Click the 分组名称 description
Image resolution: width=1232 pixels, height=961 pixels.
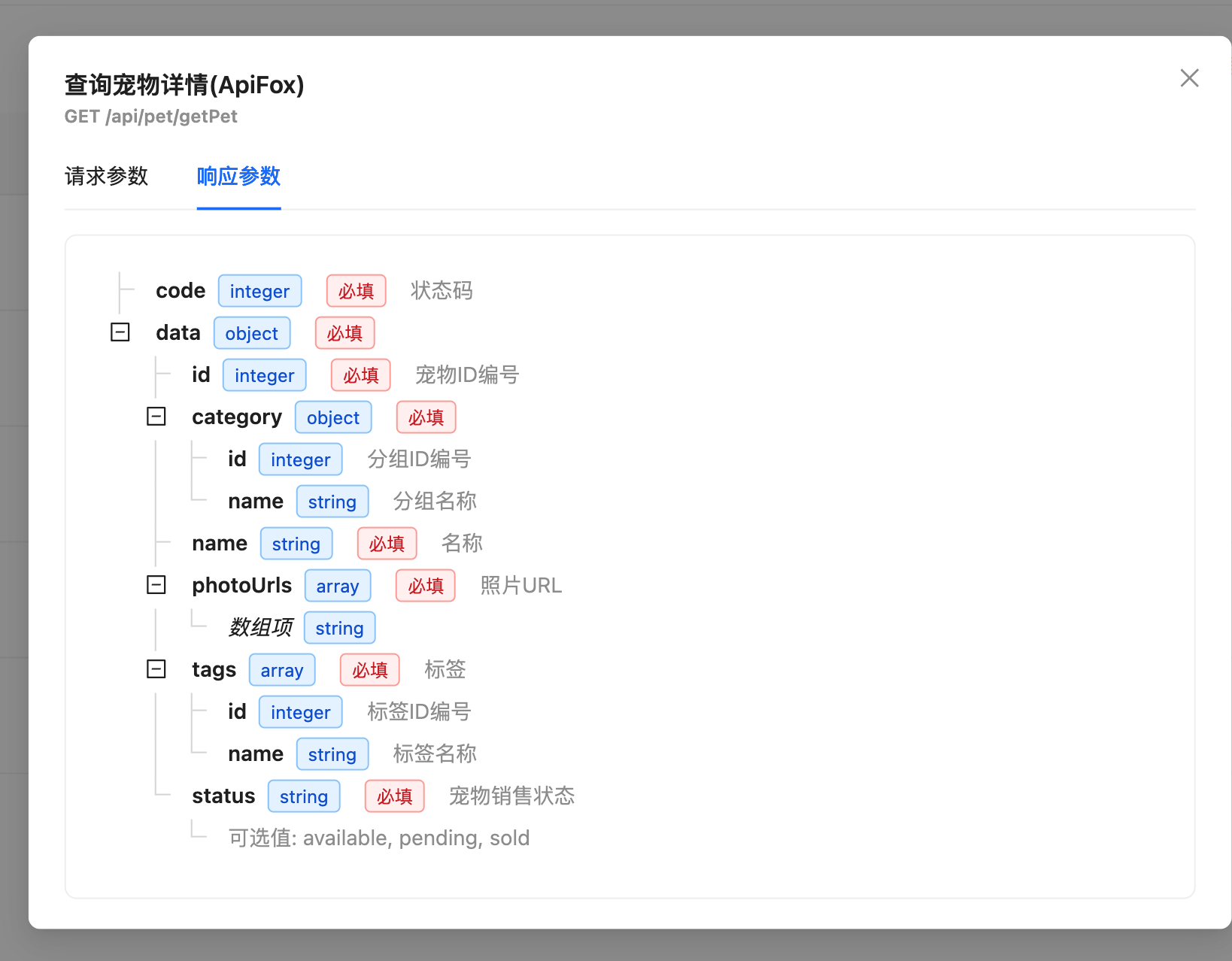(435, 501)
